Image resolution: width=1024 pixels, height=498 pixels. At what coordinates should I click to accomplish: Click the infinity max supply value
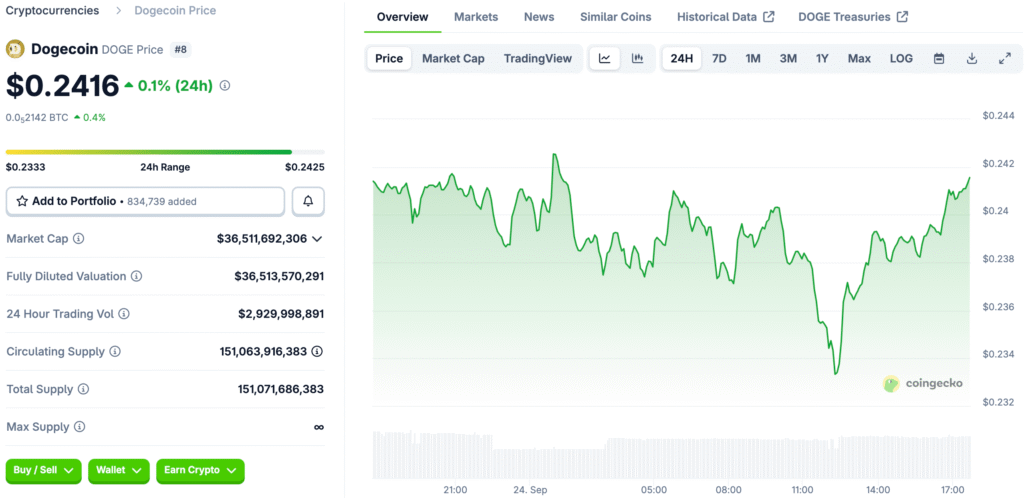coord(319,427)
